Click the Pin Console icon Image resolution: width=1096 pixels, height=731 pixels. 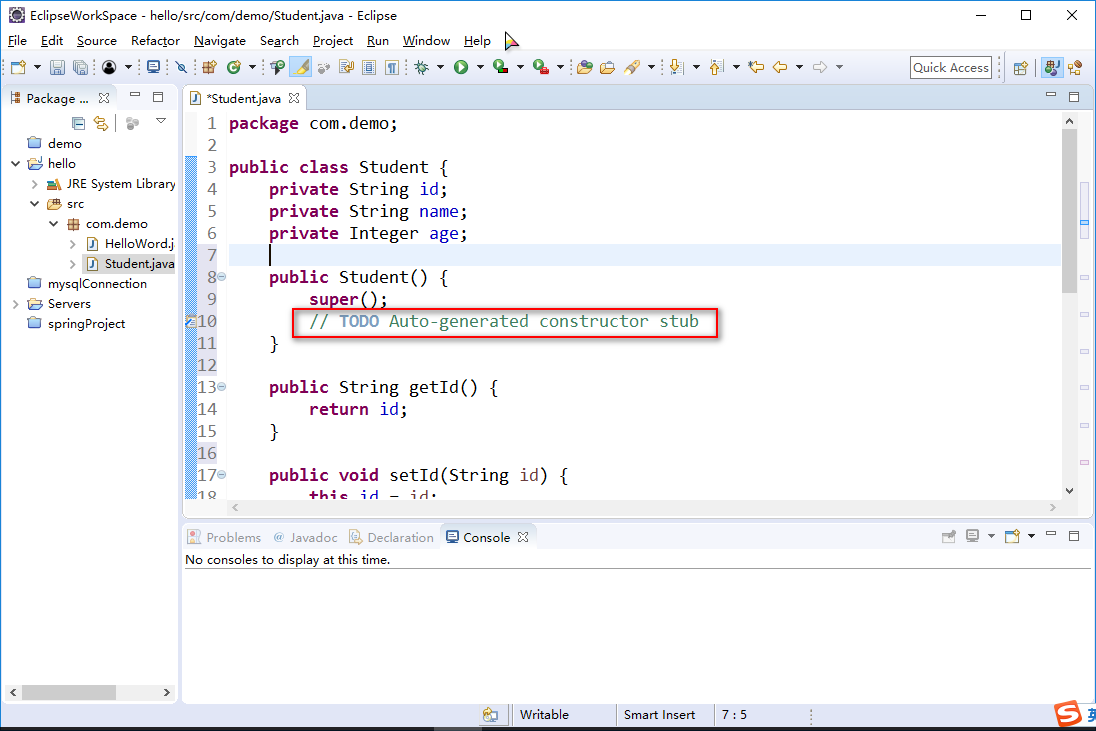coord(949,537)
